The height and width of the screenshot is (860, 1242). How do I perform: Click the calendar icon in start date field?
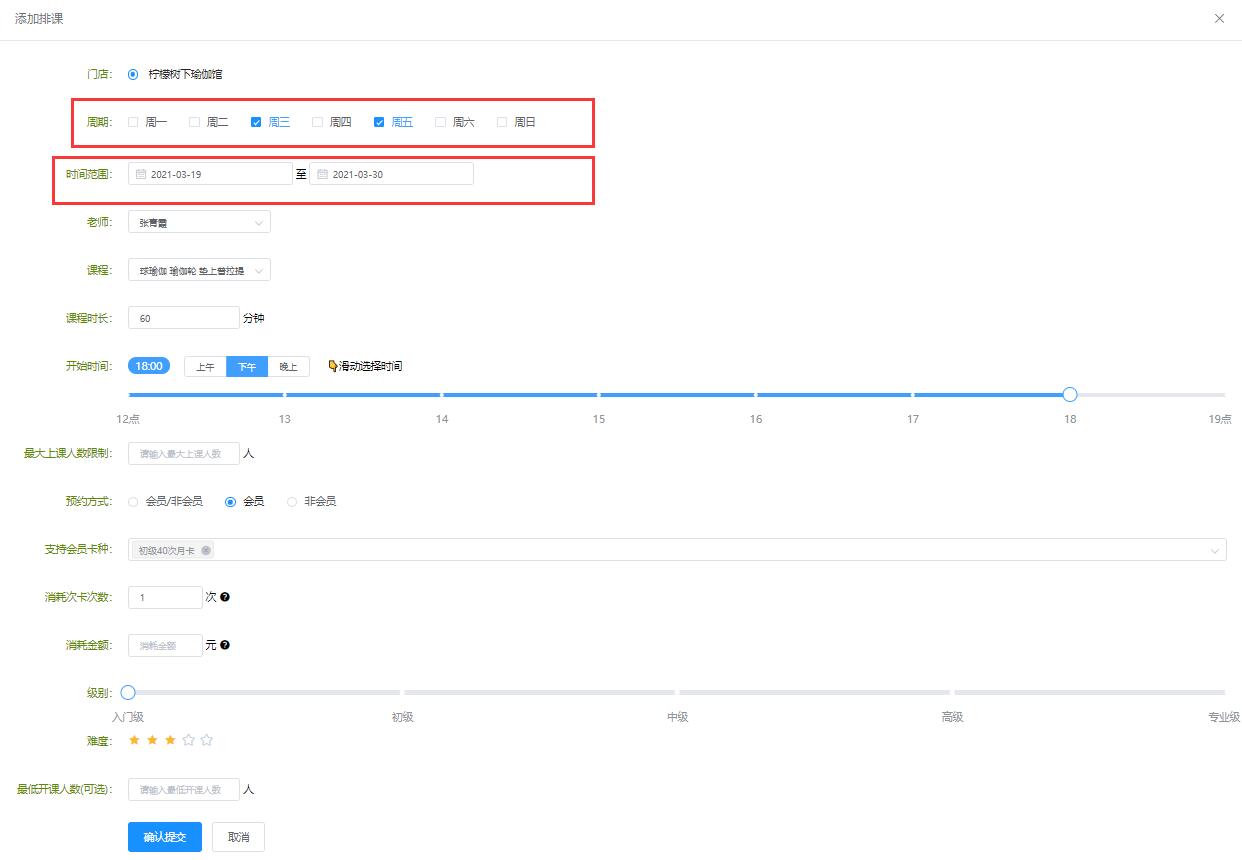(x=141, y=174)
